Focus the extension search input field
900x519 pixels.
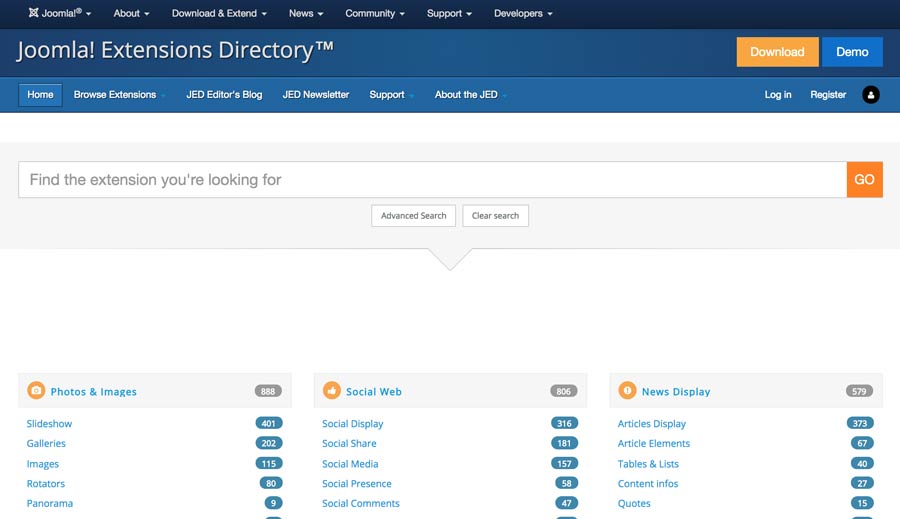[x=430, y=180]
